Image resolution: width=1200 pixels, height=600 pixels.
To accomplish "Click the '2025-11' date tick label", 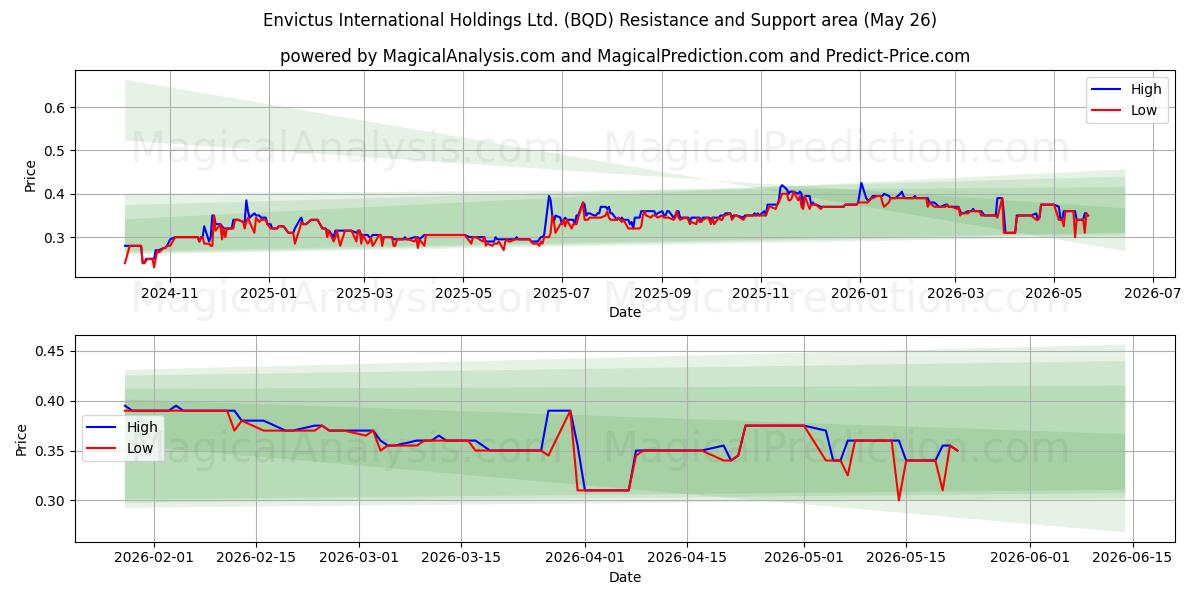I will point(761,294).
